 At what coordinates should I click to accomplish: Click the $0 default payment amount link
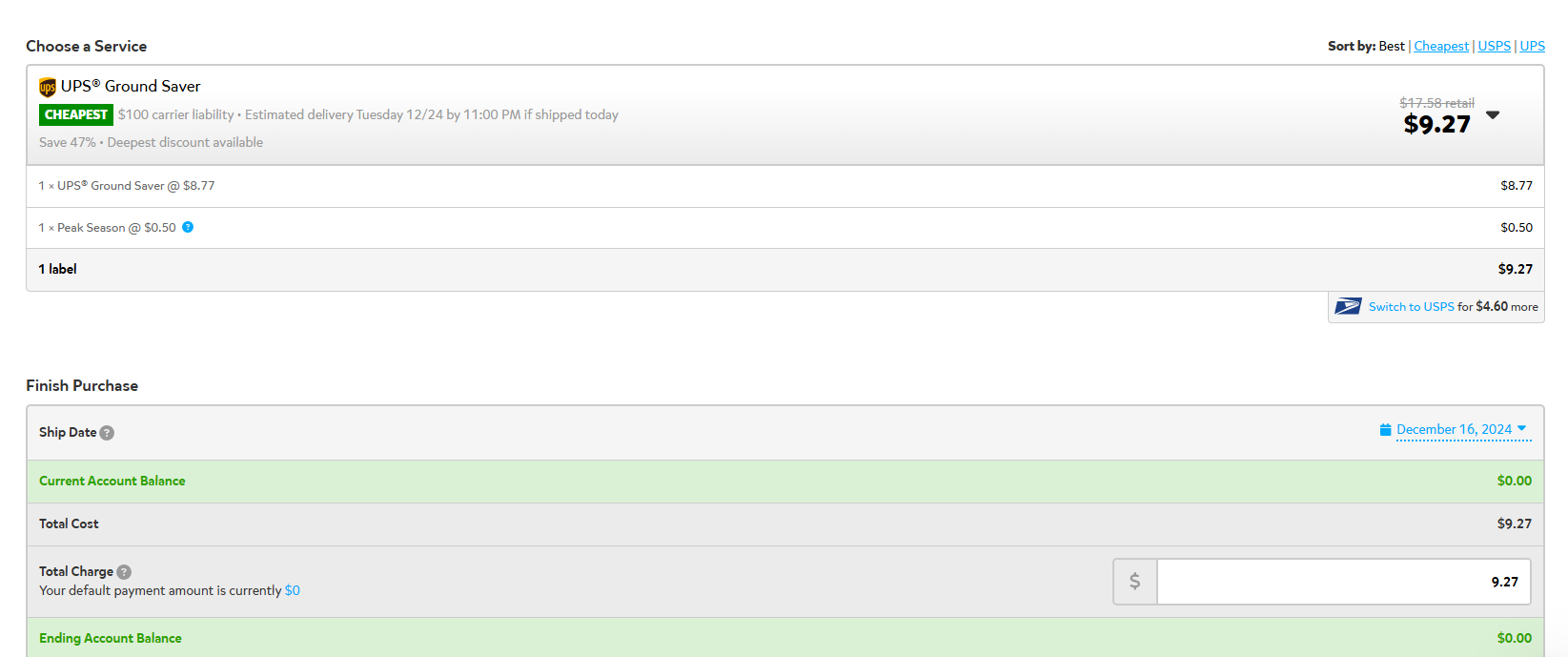click(x=293, y=590)
